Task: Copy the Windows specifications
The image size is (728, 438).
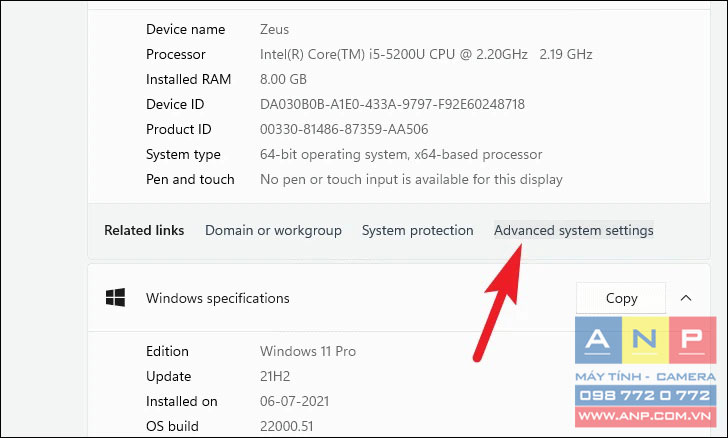Action: [621, 298]
